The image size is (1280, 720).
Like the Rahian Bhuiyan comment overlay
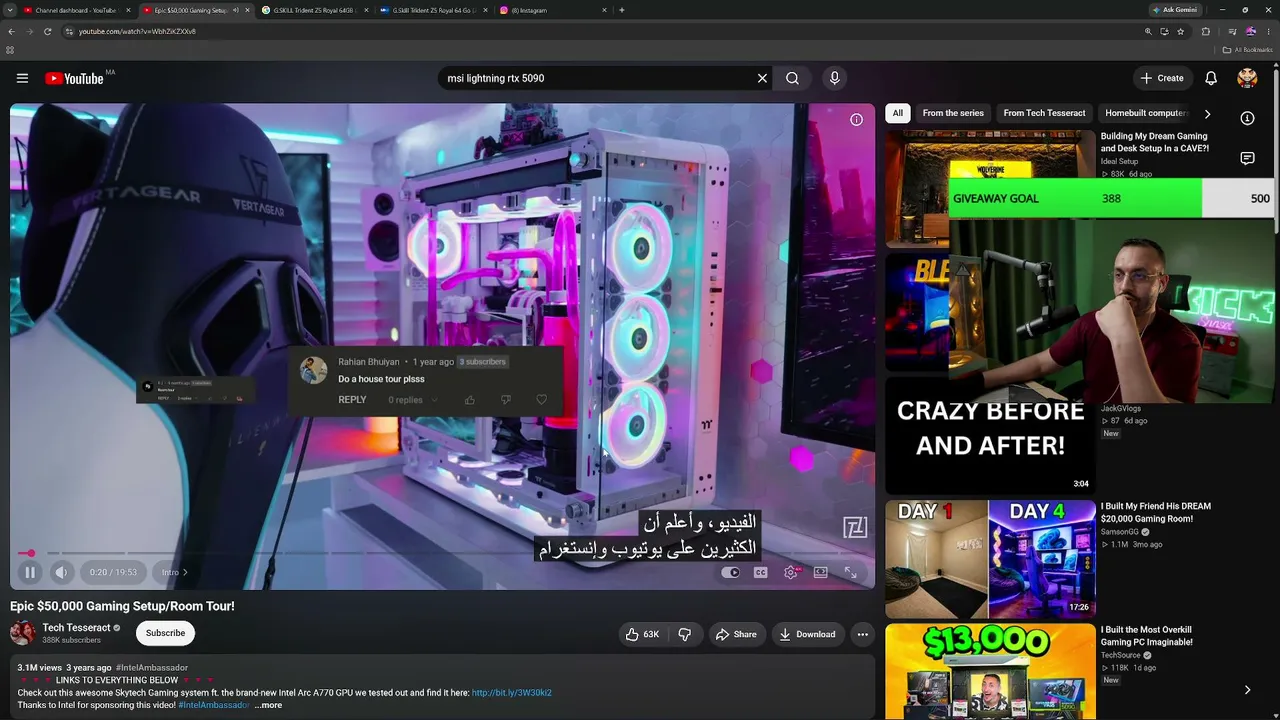coord(470,400)
